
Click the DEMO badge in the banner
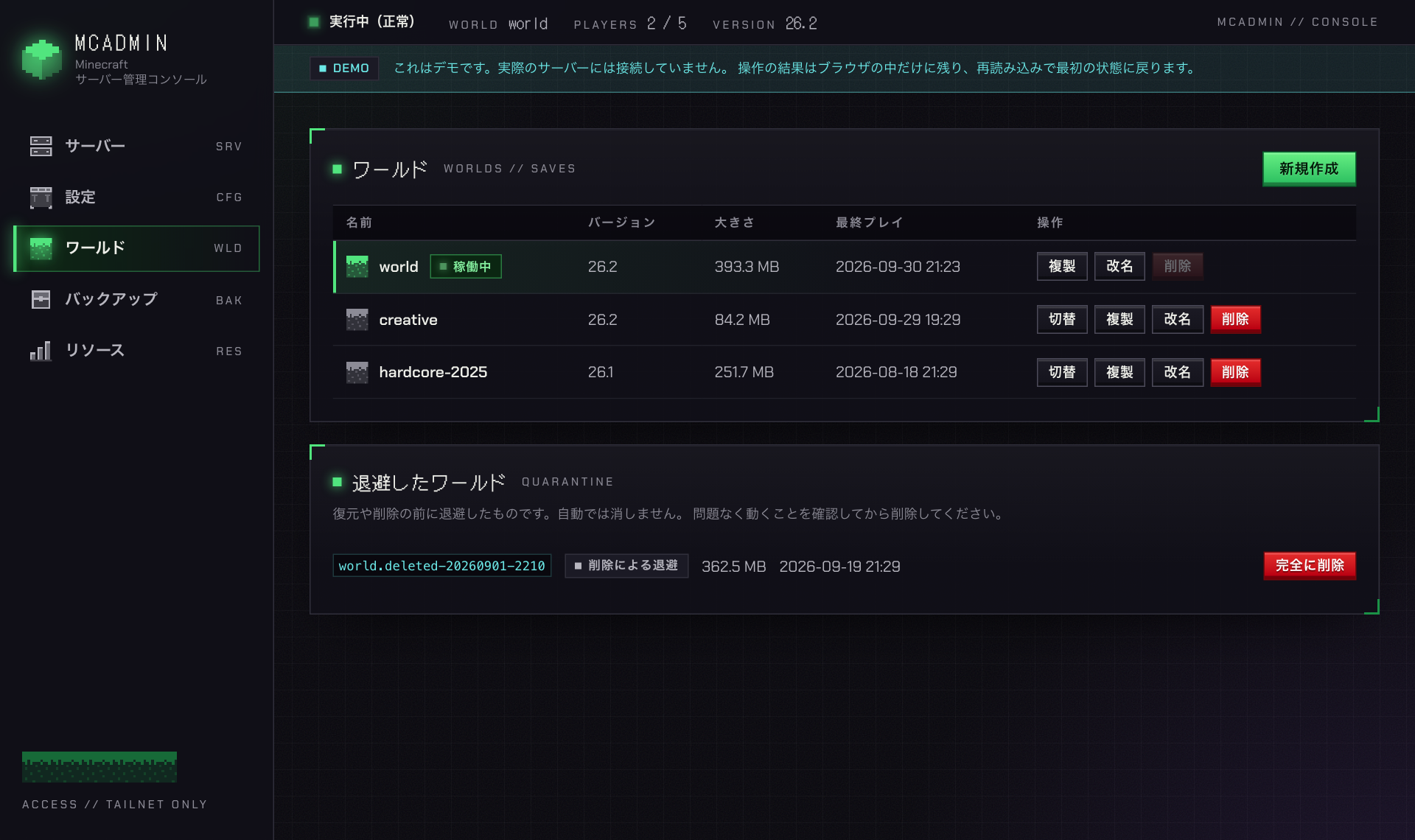(x=344, y=69)
